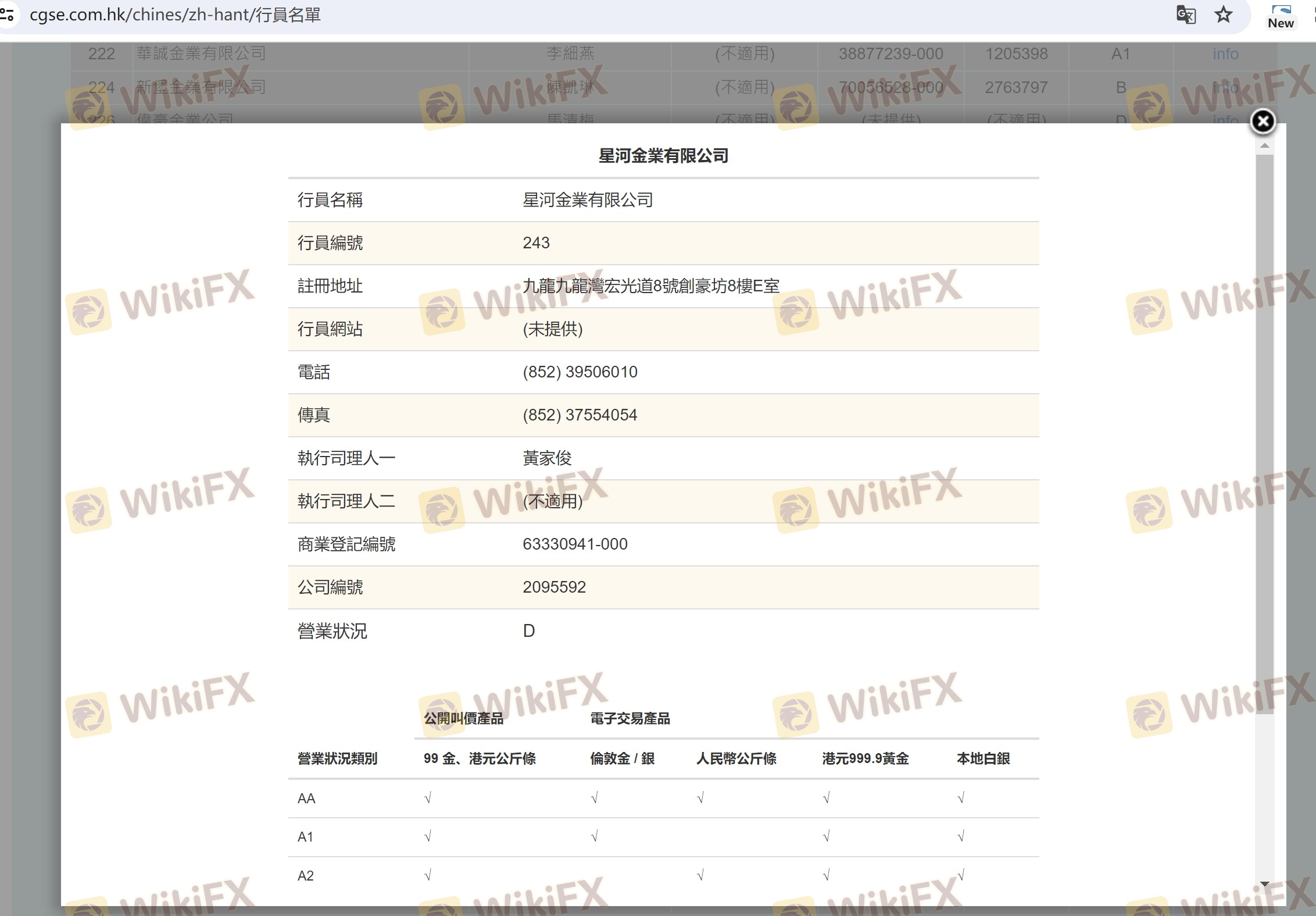1316x916 pixels.
Task: Bookmark this page with the star icon
Action: (x=1224, y=15)
